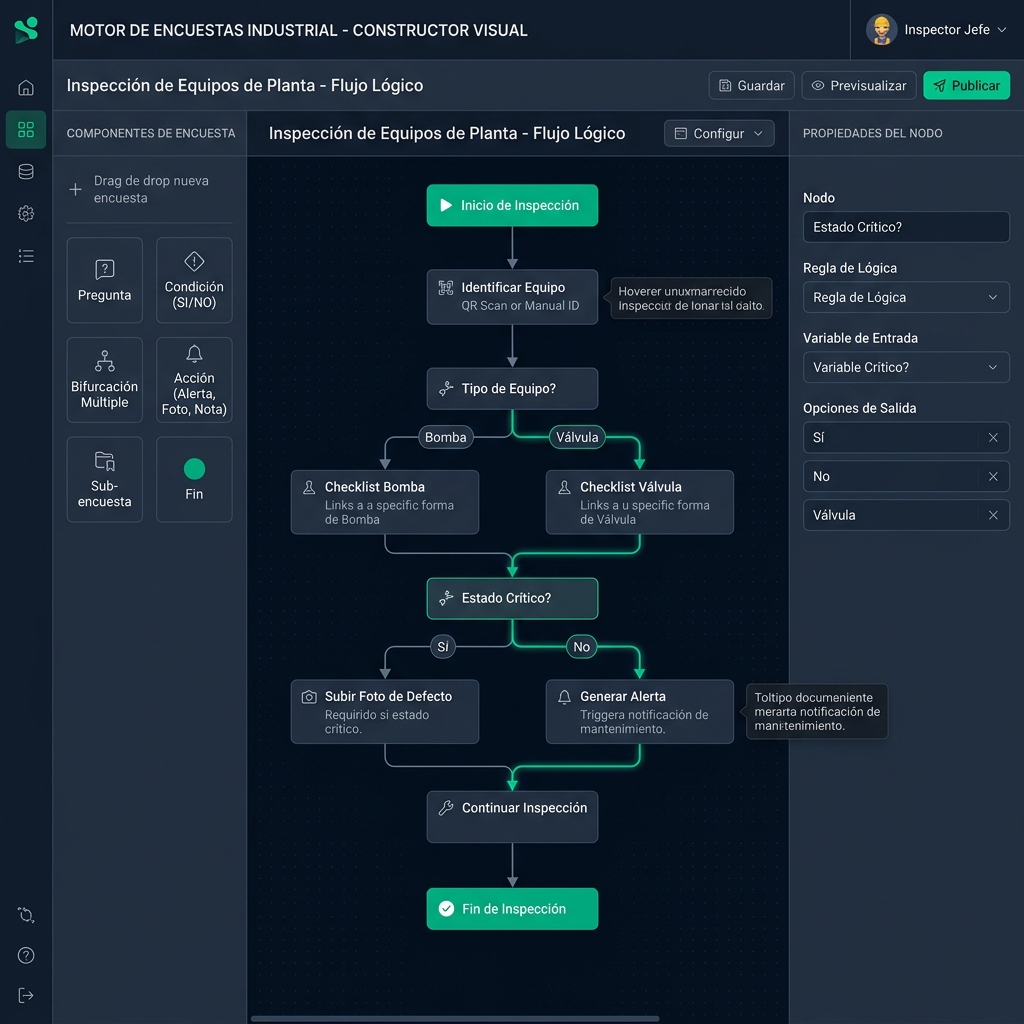
Task: Click the list icon in the sidebar
Action: click(25, 256)
